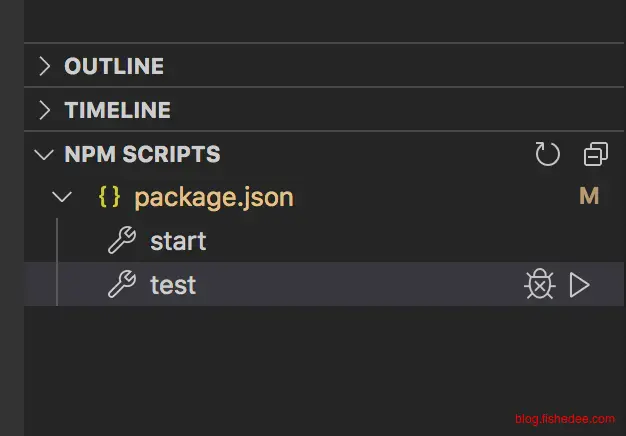The width and height of the screenshot is (626, 436).
Task: Refresh the NPM scripts list
Action: (x=548, y=154)
